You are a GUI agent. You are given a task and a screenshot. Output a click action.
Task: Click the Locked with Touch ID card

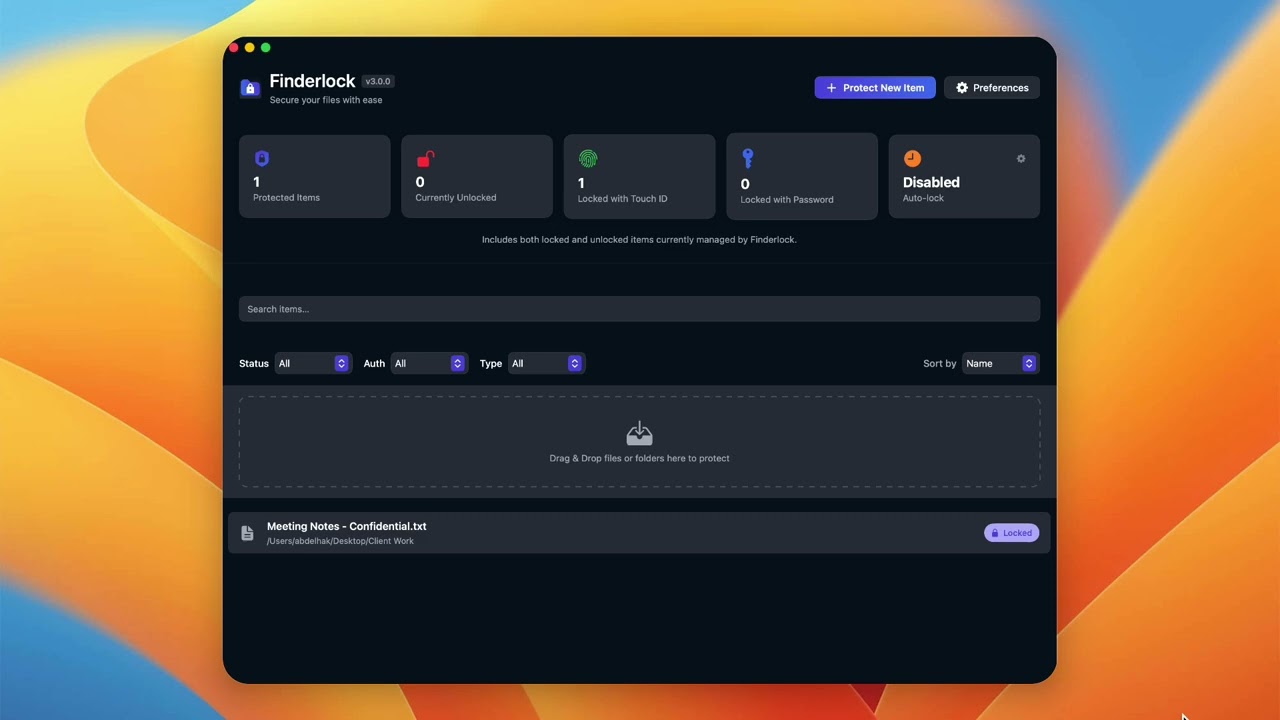639,176
